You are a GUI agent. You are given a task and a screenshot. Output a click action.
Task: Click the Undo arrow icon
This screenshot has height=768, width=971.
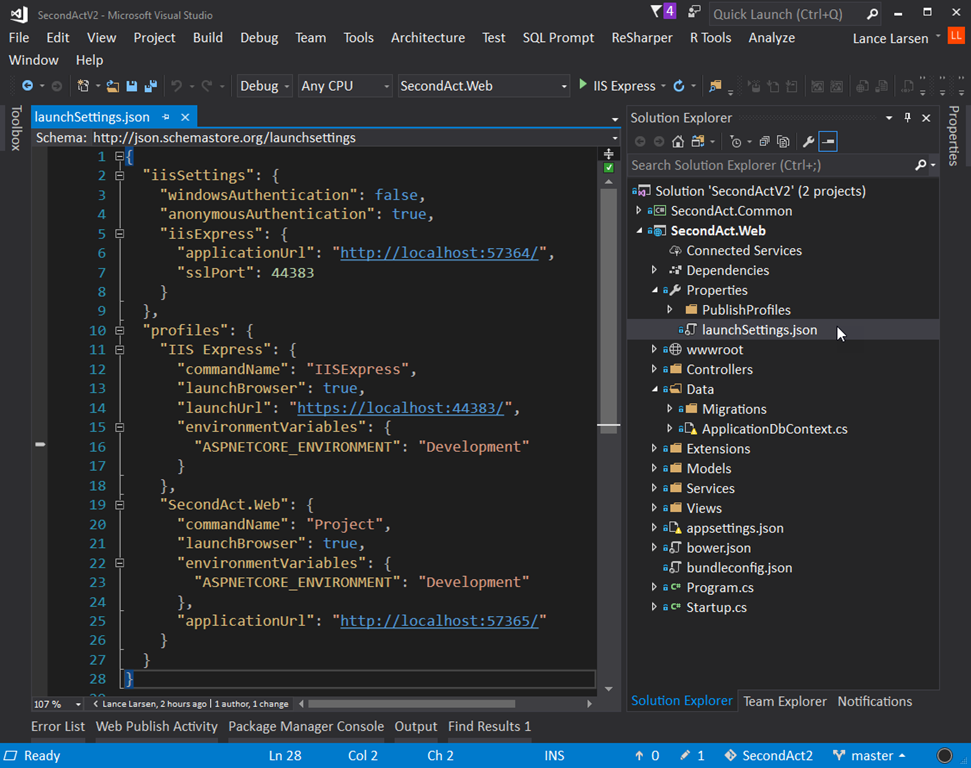click(x=176, y=86)
